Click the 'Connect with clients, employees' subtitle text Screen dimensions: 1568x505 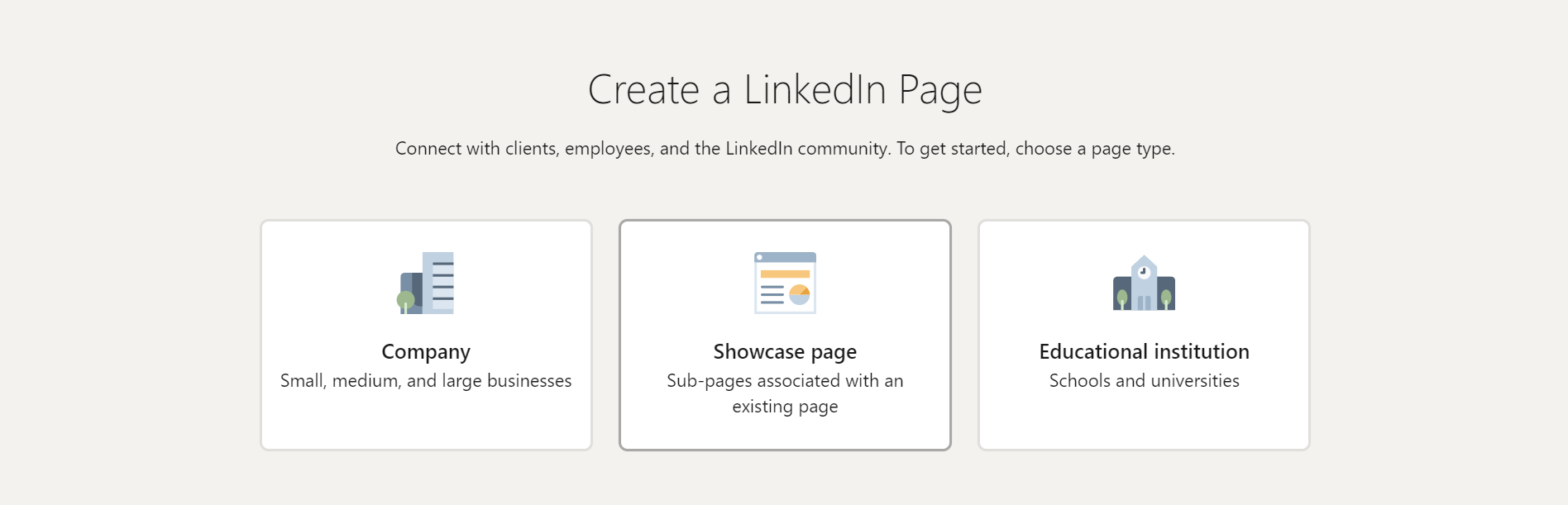point(785,149)
